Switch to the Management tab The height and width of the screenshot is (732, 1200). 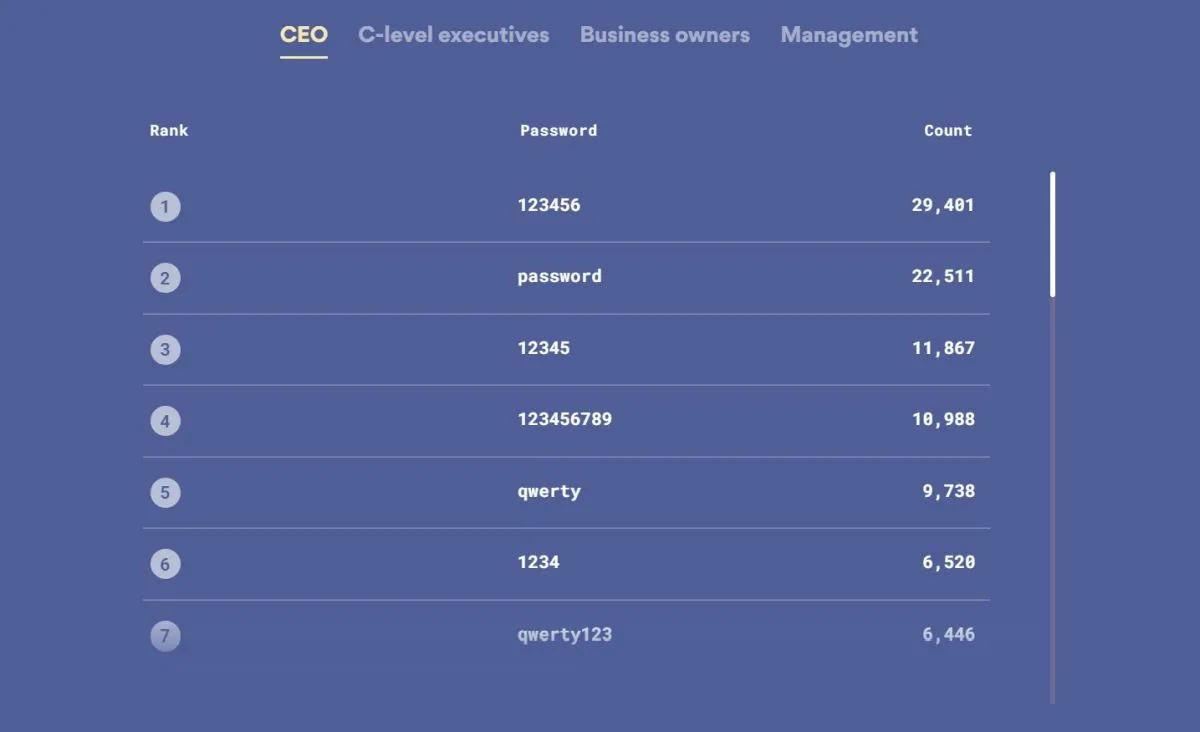pos(849,35)
